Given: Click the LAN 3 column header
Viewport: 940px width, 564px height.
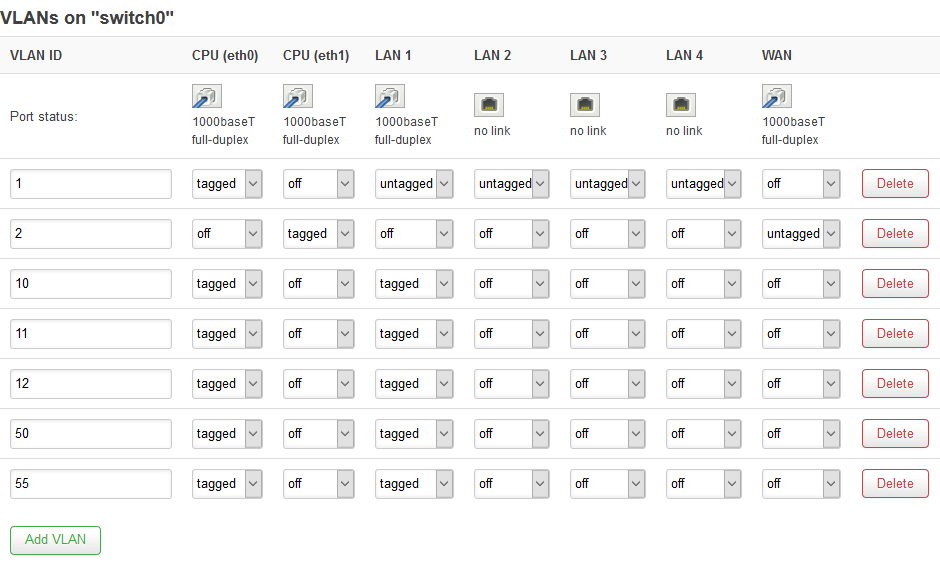Looking at the screenshot, I should point(589,56).
